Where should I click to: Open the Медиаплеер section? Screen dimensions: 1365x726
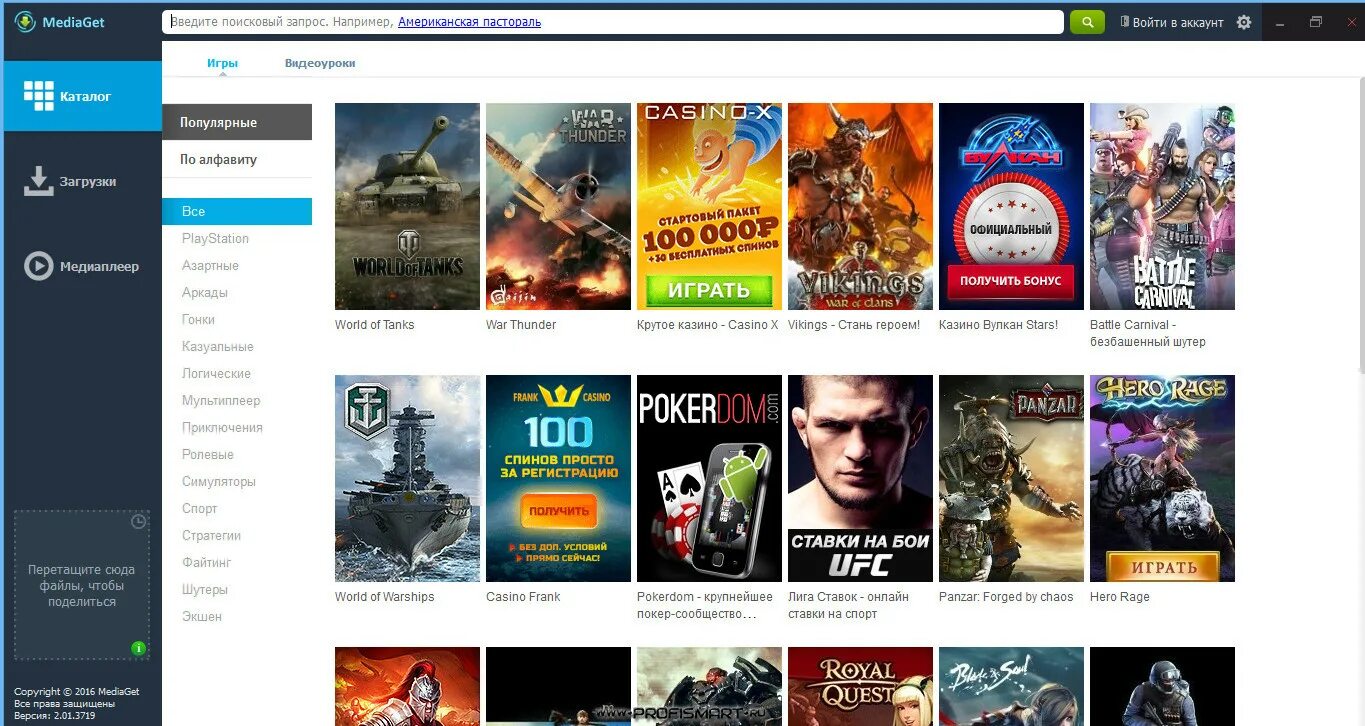point(81,266)
